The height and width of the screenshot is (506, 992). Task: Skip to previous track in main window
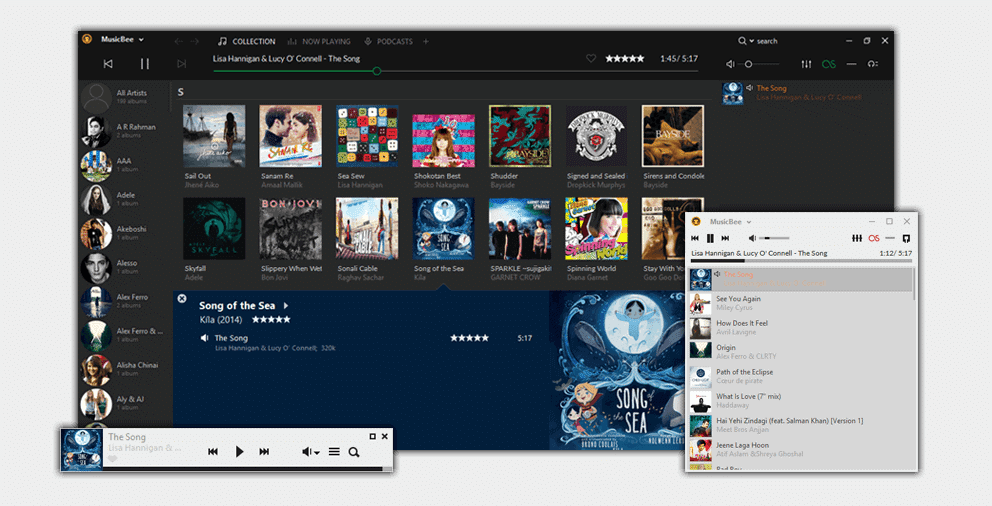[108, 63]
